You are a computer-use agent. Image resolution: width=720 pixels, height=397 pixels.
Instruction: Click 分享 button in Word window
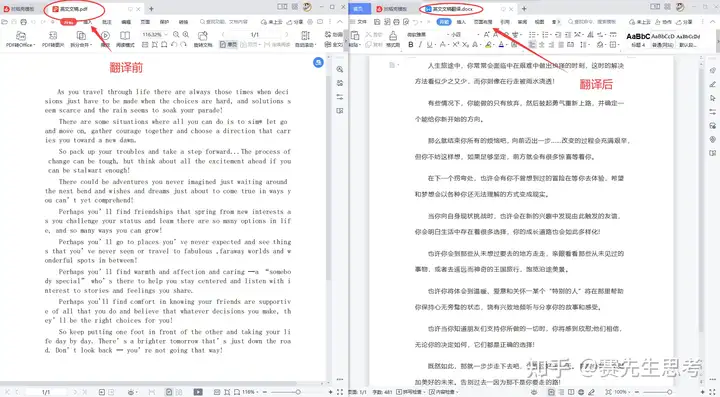[684, 22]
